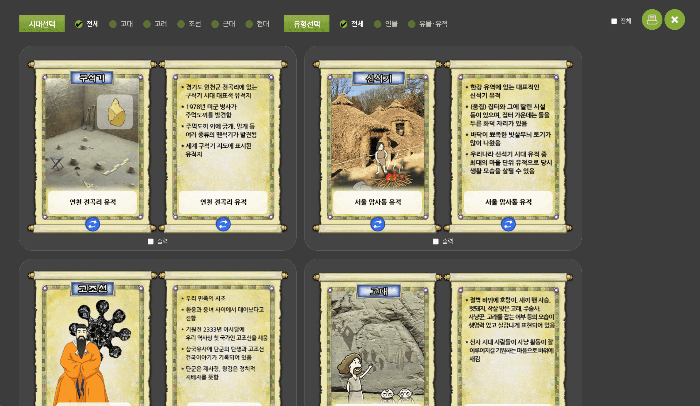
Task: Click the 신석기 title banner
Action: [379, 79]
